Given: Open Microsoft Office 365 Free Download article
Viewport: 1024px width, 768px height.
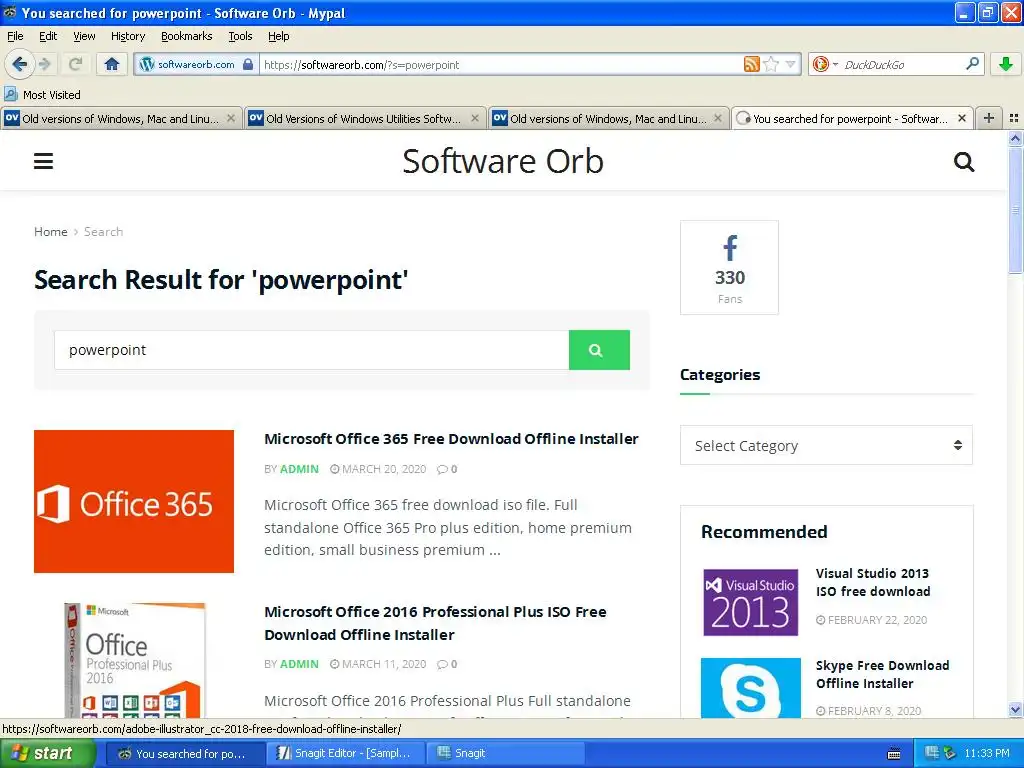Looking at the screenshot, I should pos(451,439).
